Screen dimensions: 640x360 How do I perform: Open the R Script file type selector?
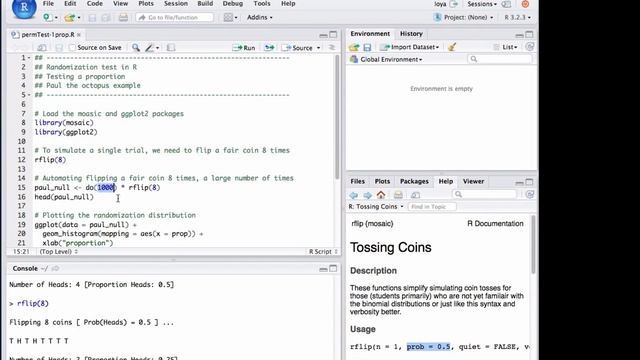323,251
